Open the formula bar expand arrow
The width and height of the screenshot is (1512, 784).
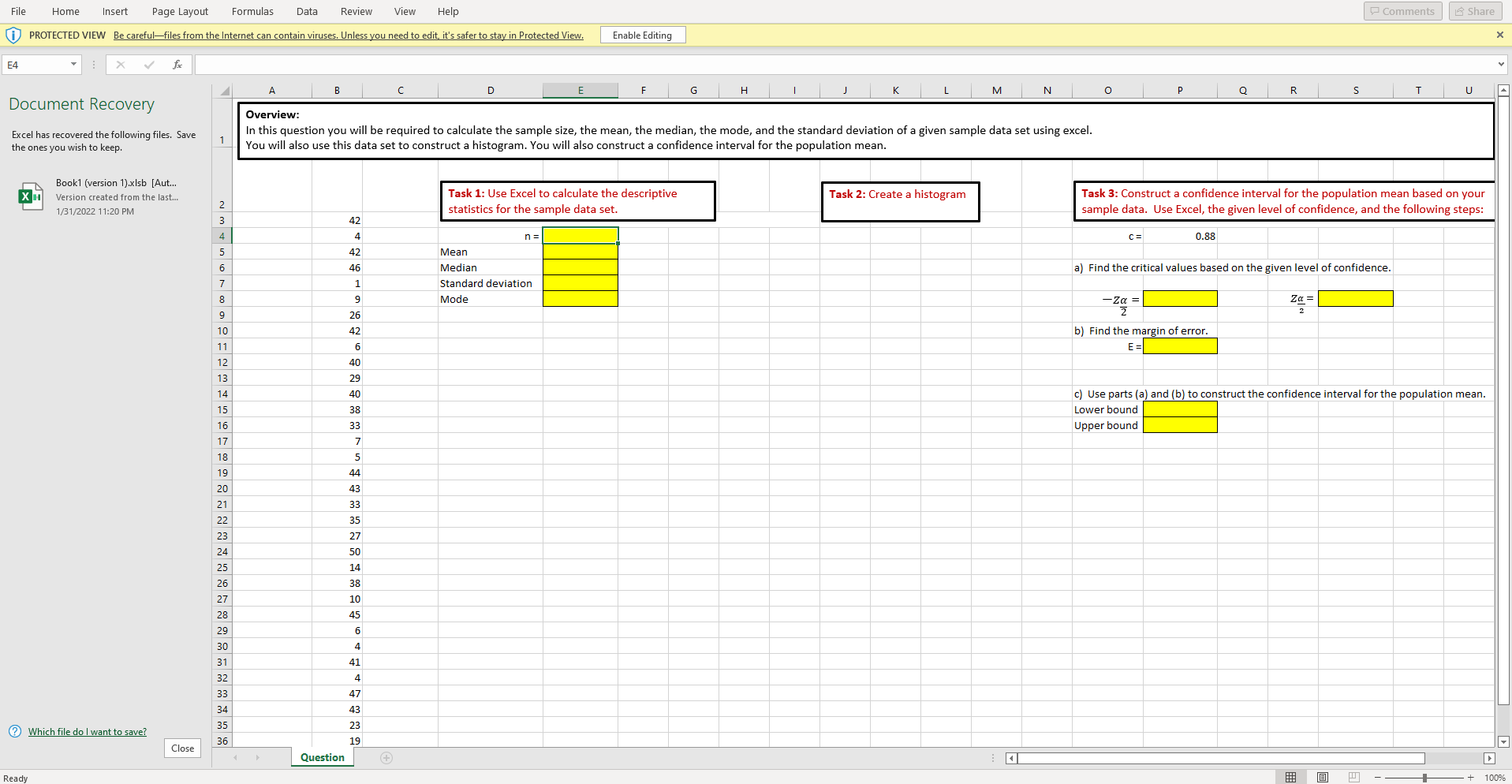[x=1499, y=65]
